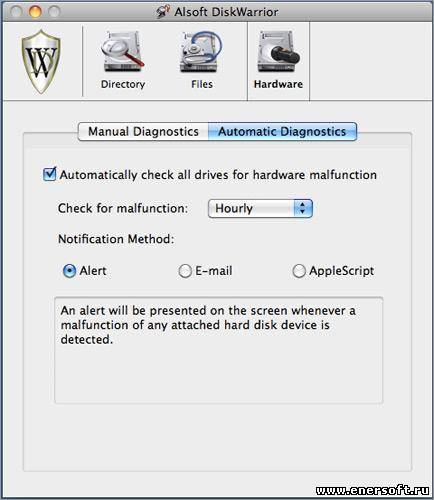Screen dimensions: 434x500
Task: Click the Hardware label in the toolbar
Action: pos(278,84)
